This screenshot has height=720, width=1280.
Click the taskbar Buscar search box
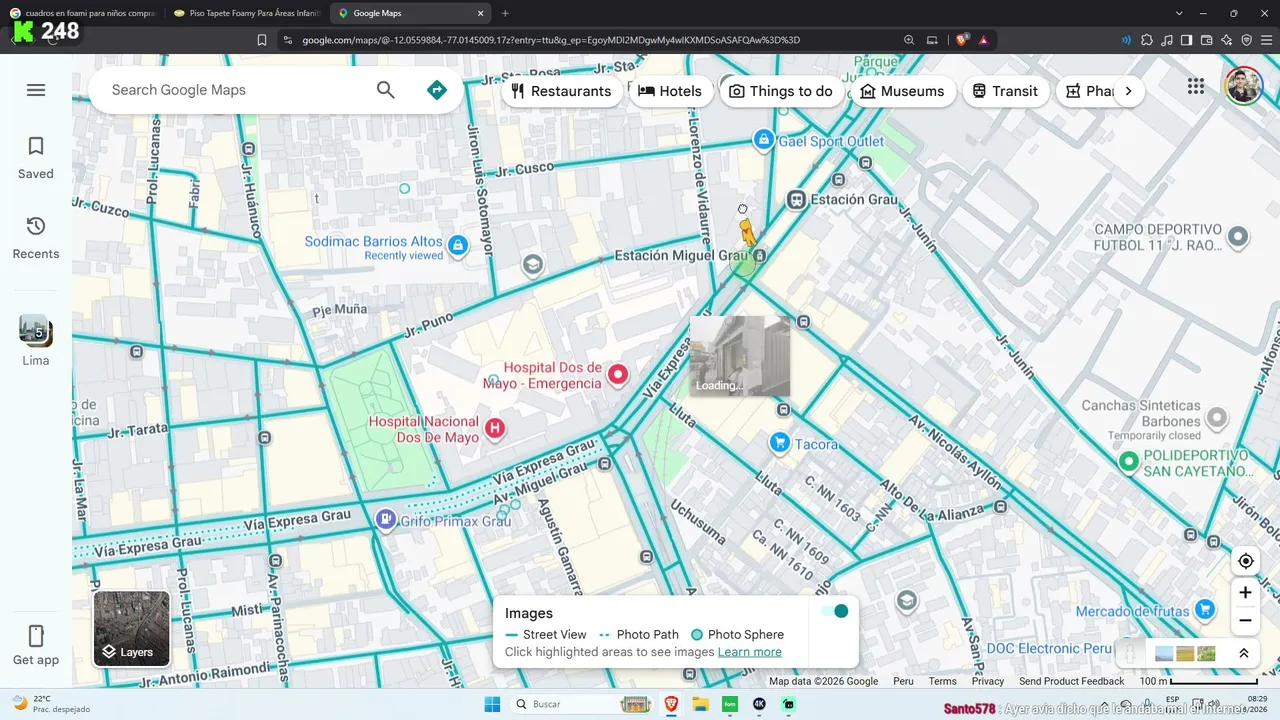(582, 704)
